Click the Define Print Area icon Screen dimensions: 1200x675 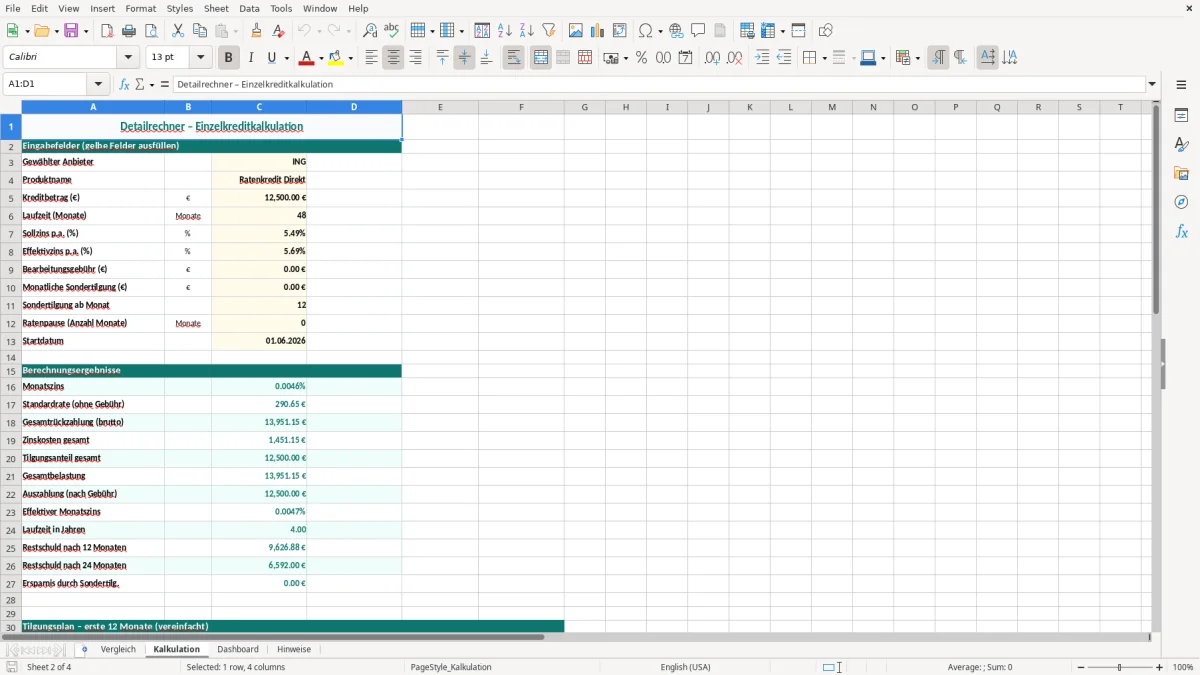(x=747, y=31)
